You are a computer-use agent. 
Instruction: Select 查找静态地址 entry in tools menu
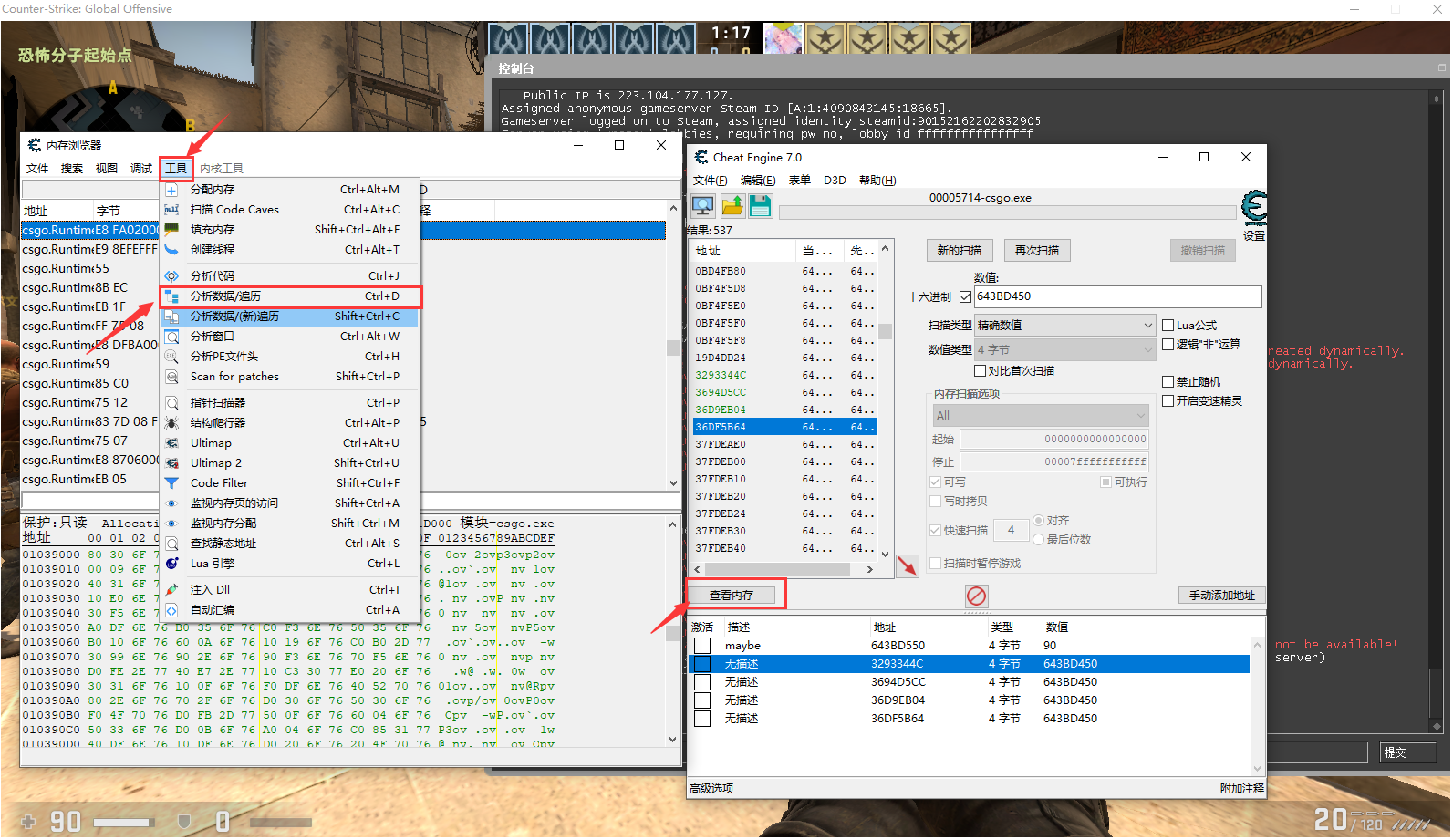tap(290, 544)
